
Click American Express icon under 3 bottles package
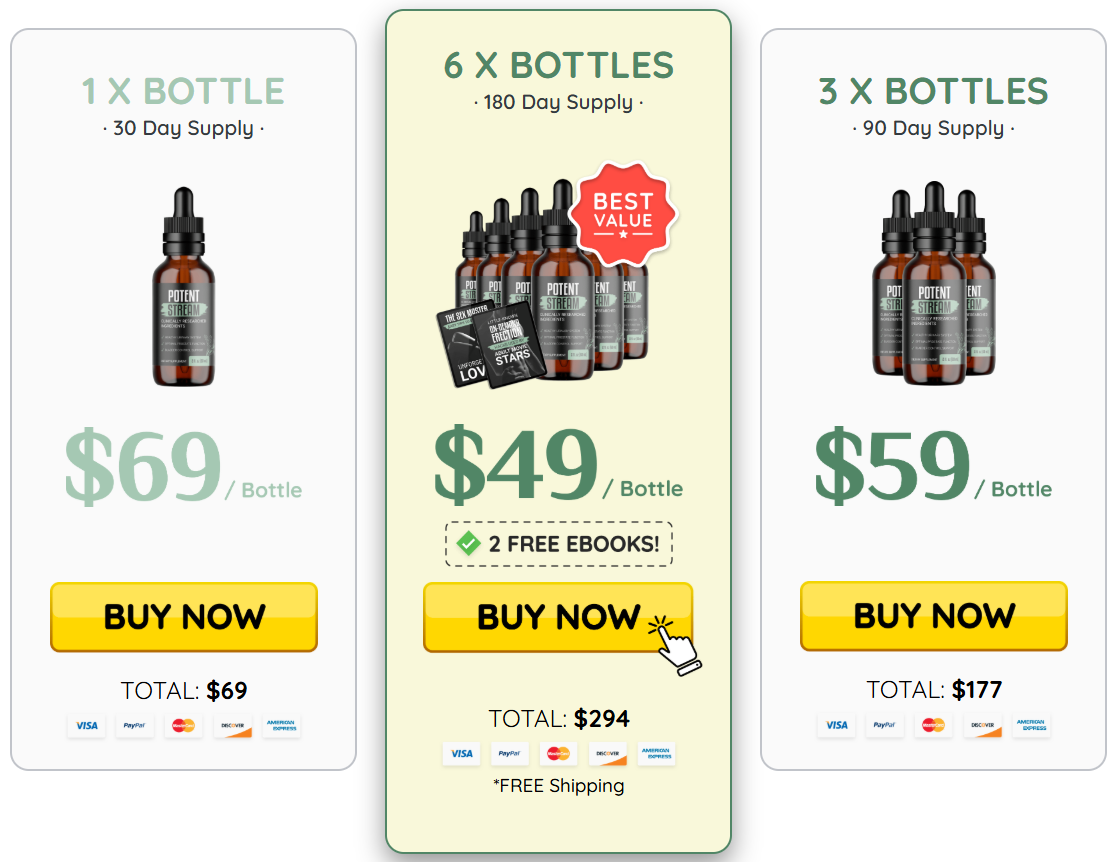[x=1031, y=725]
